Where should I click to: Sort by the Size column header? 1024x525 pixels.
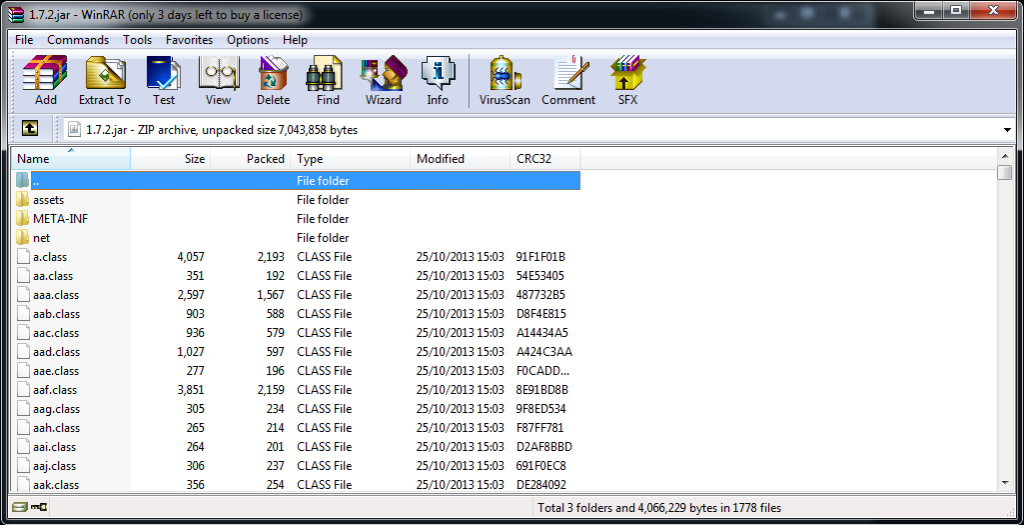[x=170, y=159]
